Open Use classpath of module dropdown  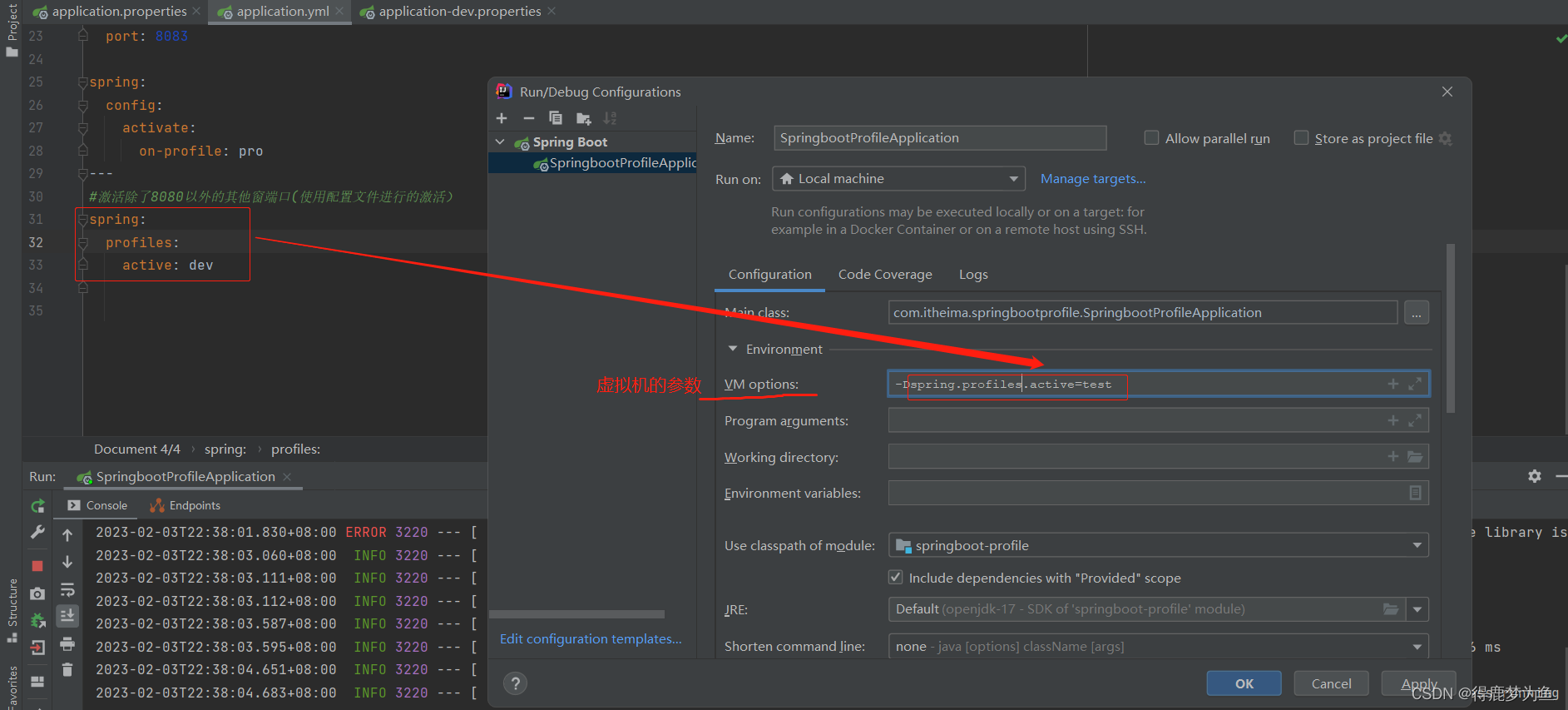pos(1159,545)
